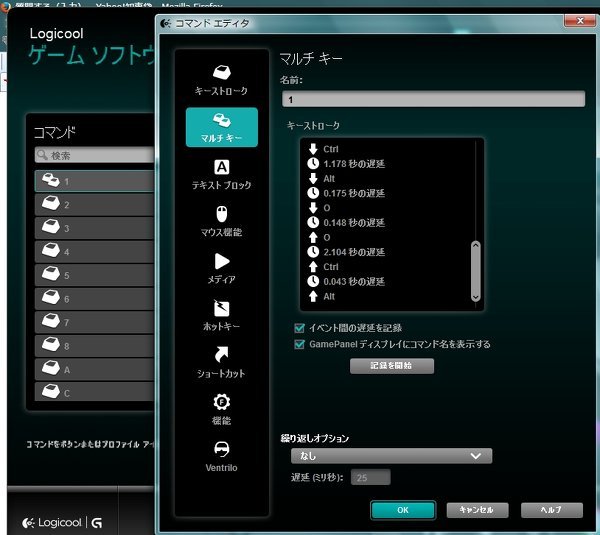The height and width of the screenshot is (535, 600).
Task: Select command C in the コマンド list
Action: coord(95,392)
